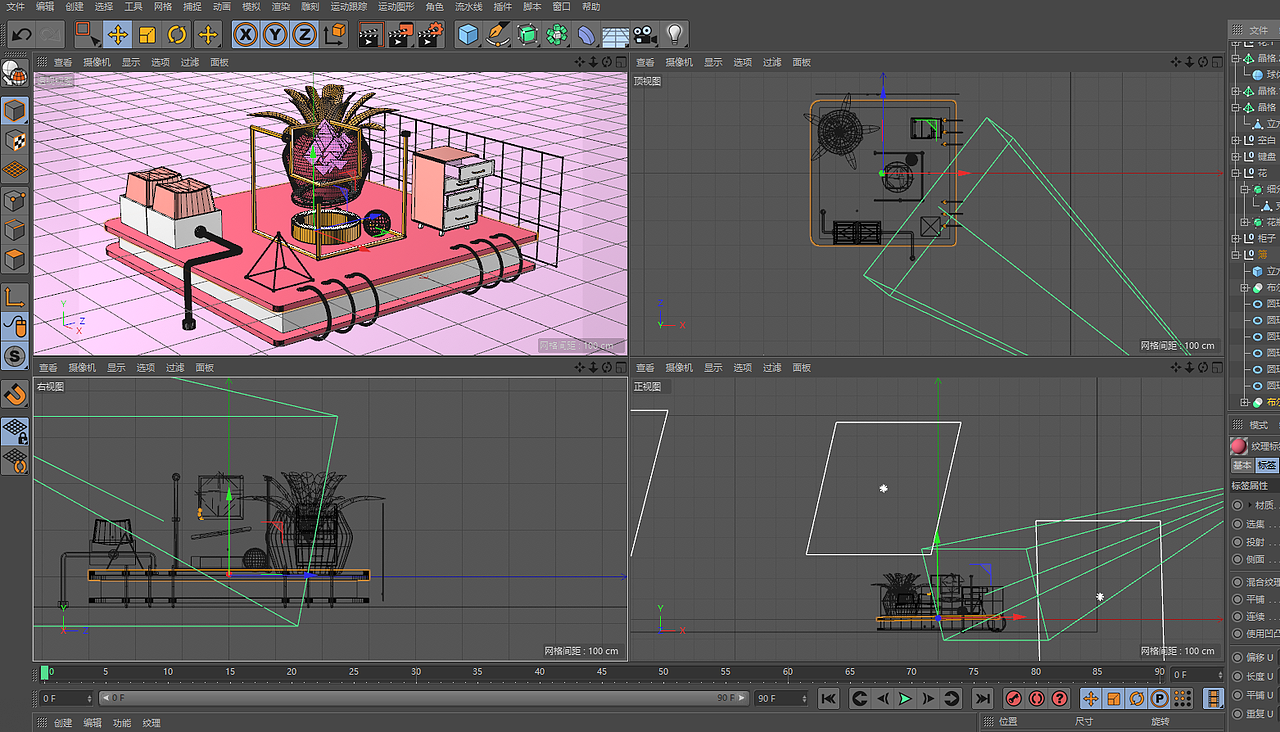The width and height of the screenshot is (1280, 732).
Task: Switch to Texture mode checkerboard cube icon
Action: pyautogui.click(x=15, y=140)
